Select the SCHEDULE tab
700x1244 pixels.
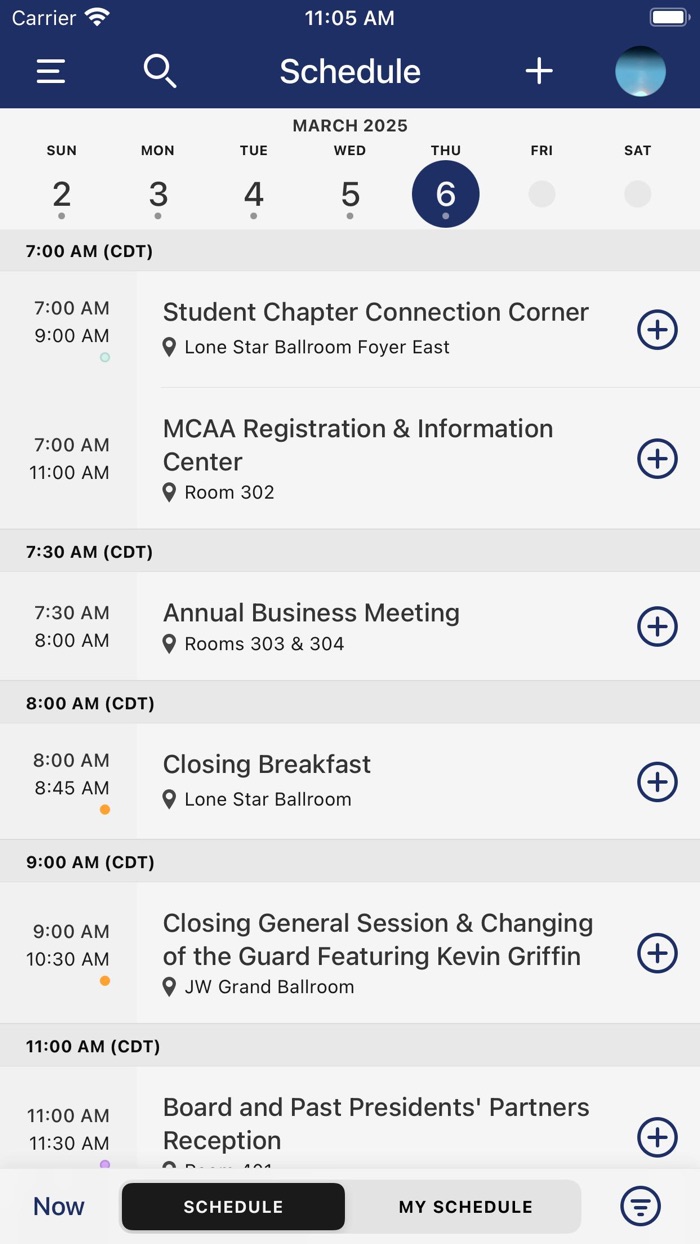click(x=232, y=1206)
